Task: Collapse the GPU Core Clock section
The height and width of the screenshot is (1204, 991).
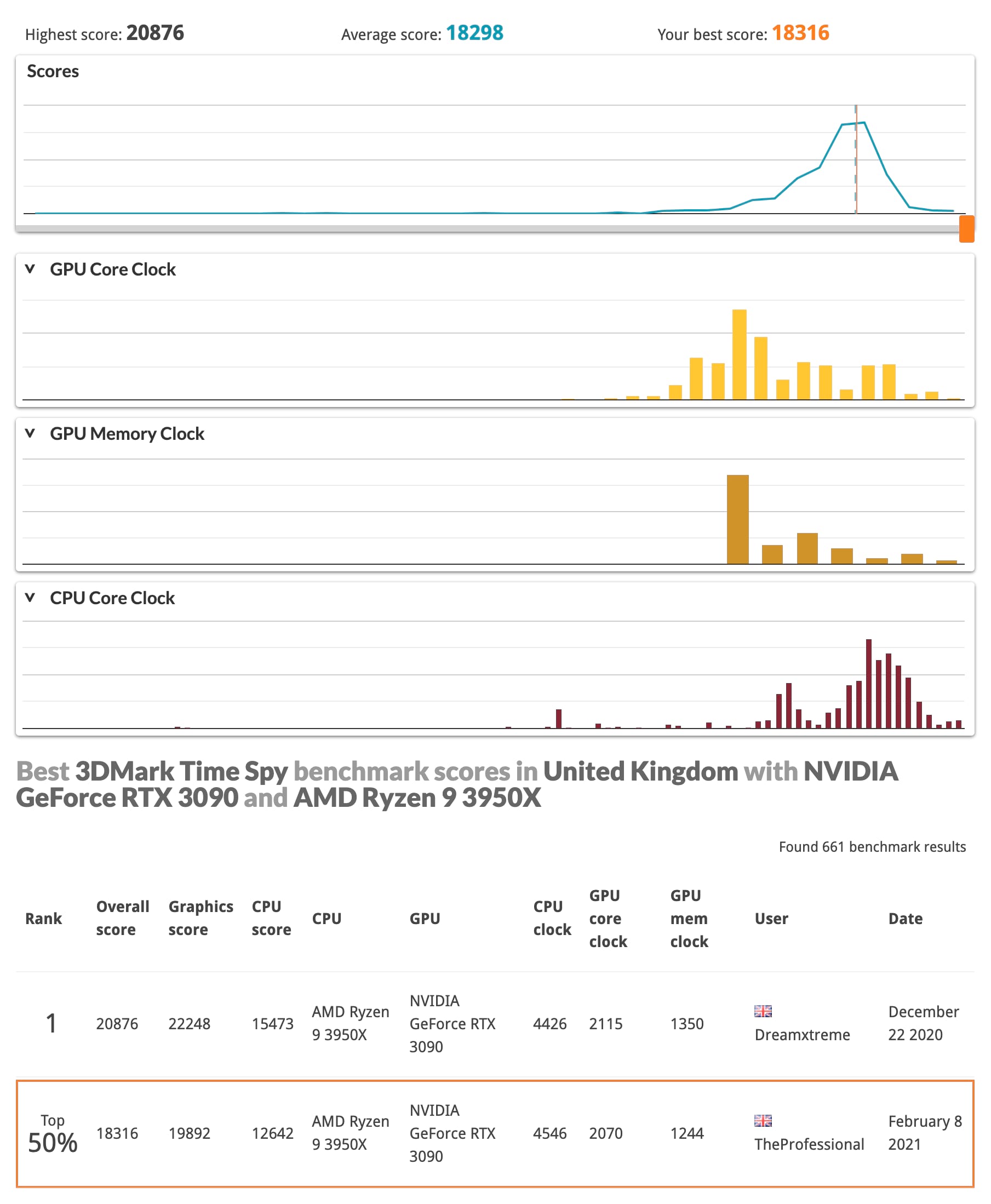Action: pyautogui.click(x=30, y=269)
